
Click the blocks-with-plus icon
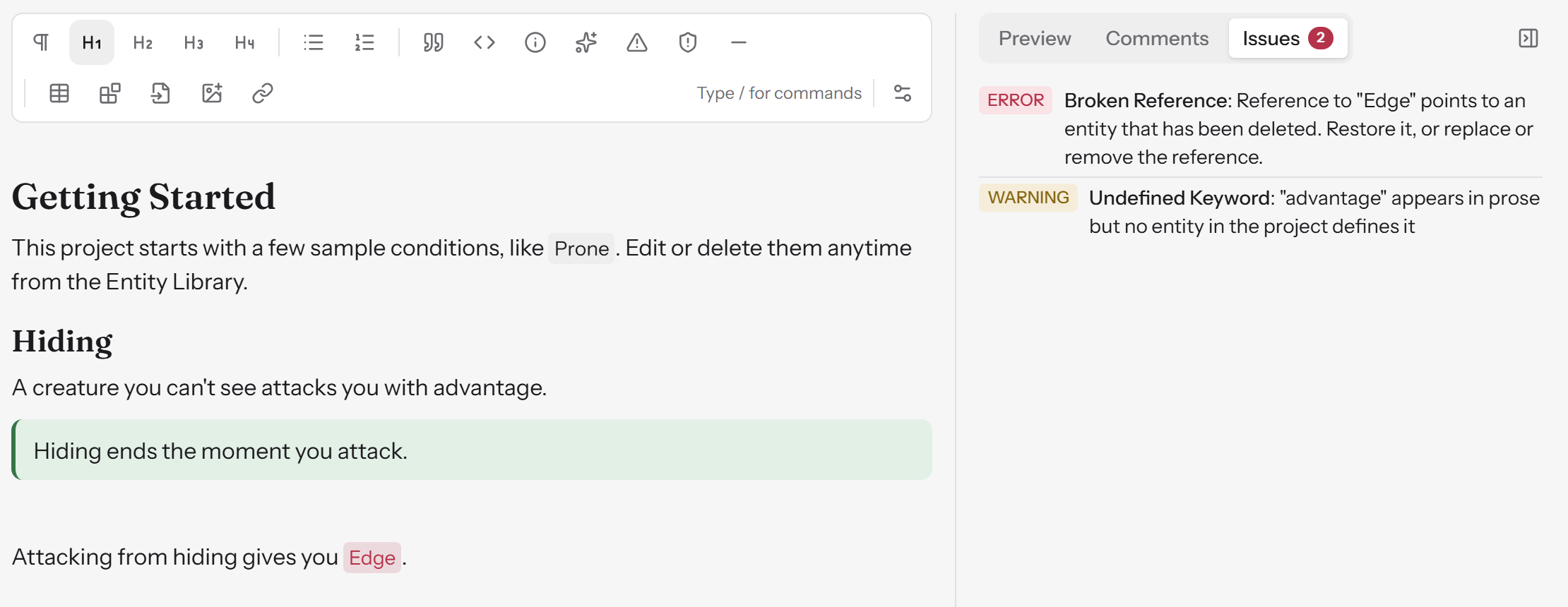pos(110,93)
